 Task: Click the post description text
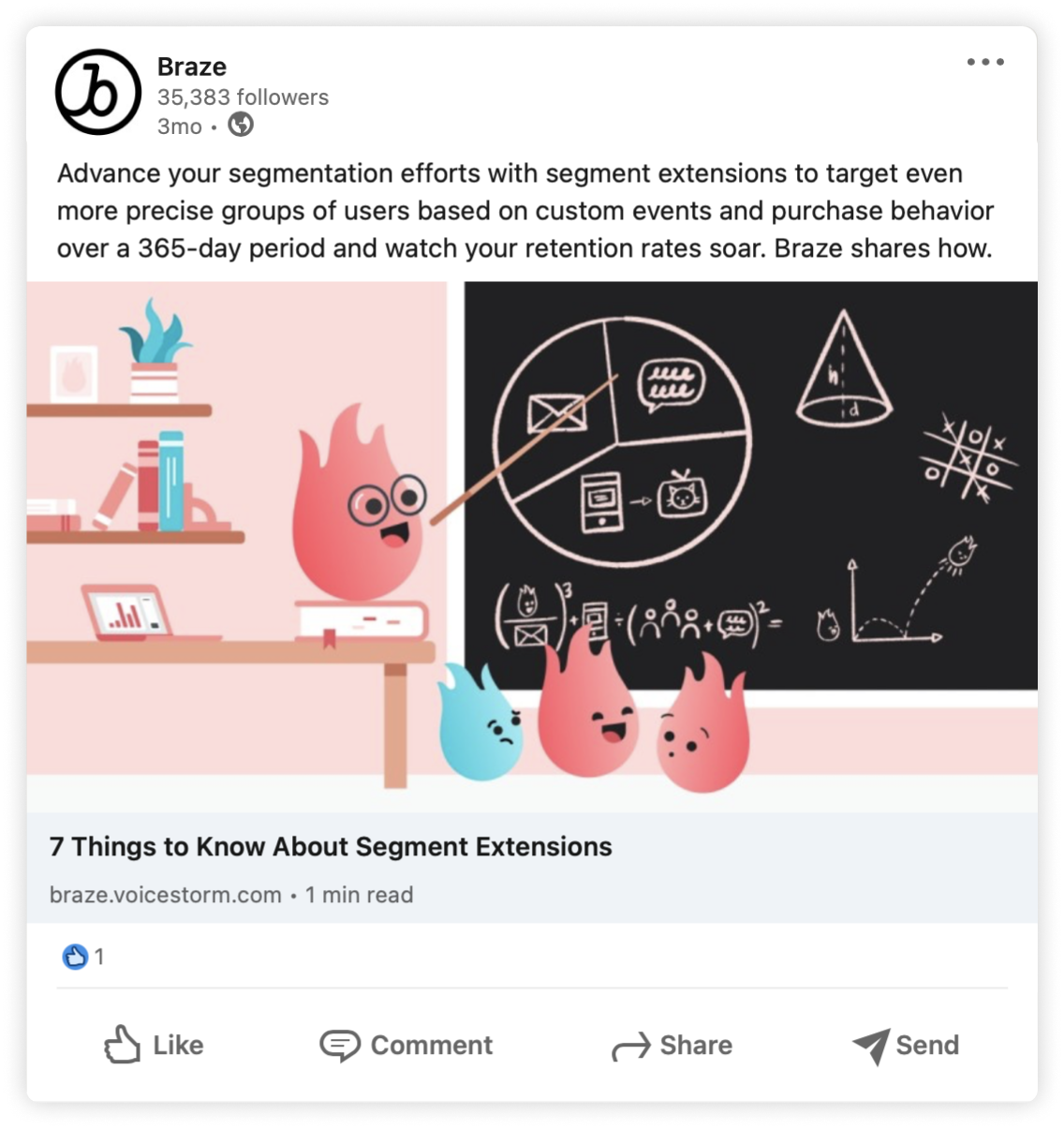pyautogui.click(x=525, y=211)
